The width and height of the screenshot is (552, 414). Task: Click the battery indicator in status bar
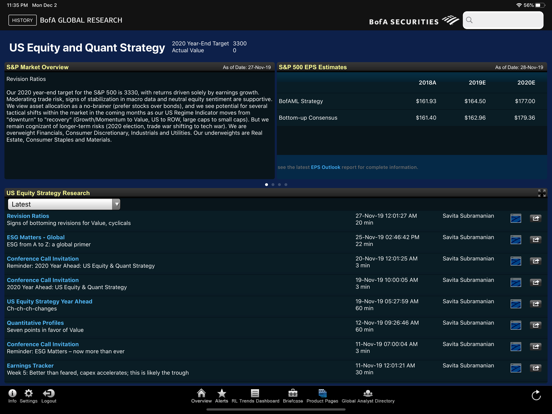tap(540, 5)
